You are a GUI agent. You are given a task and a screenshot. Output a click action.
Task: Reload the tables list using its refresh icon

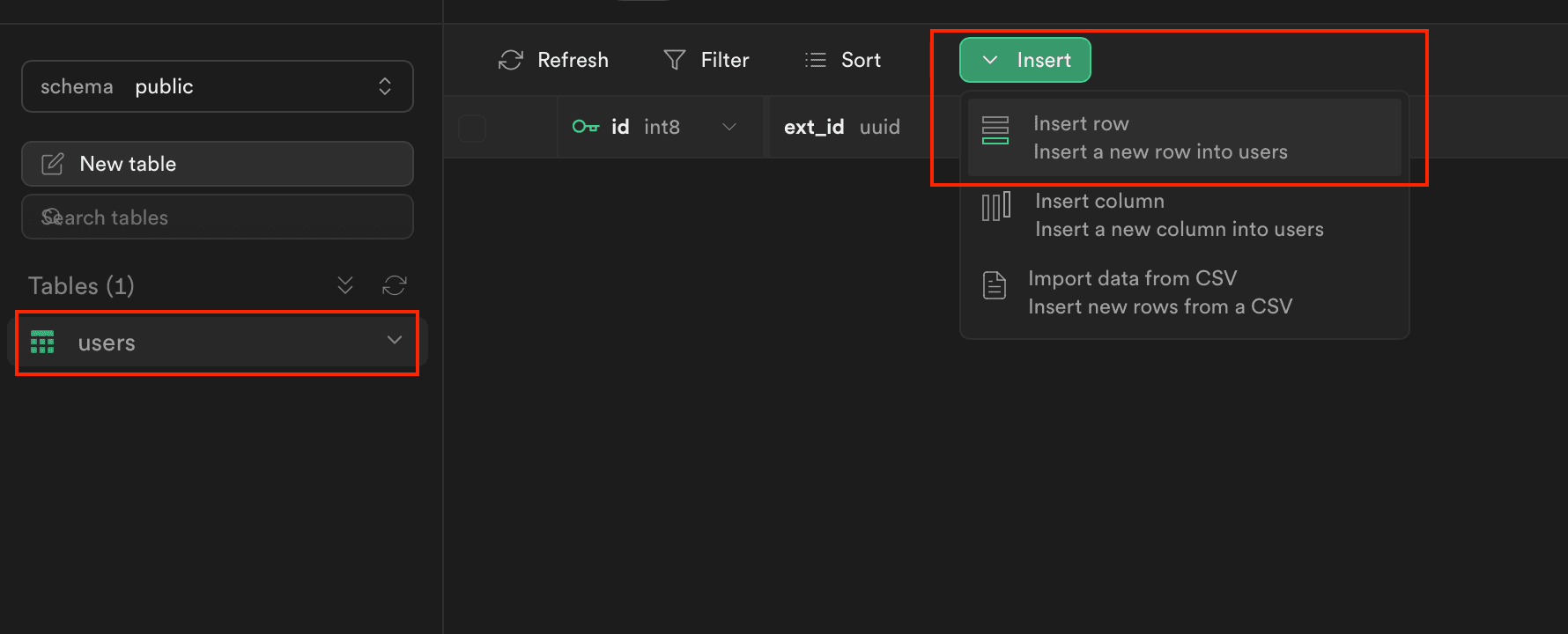click(x=395, y=285)
